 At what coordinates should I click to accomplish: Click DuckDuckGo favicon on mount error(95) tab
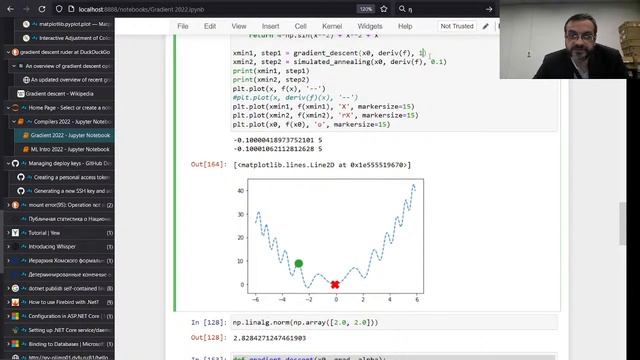tap(15, 205)
